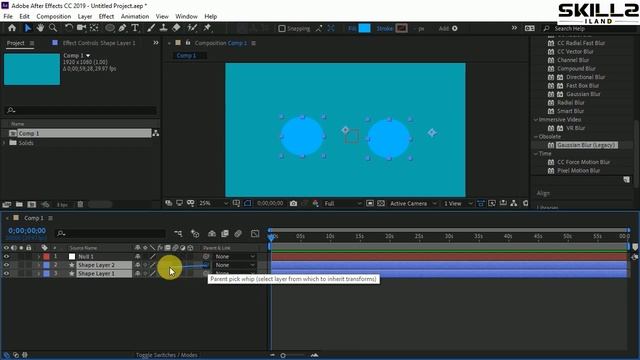Image resolution: width=640 pixels, height=360 pixels.
Task: Open the Null 1 parent None dropdown
Action: click(235, 256)
